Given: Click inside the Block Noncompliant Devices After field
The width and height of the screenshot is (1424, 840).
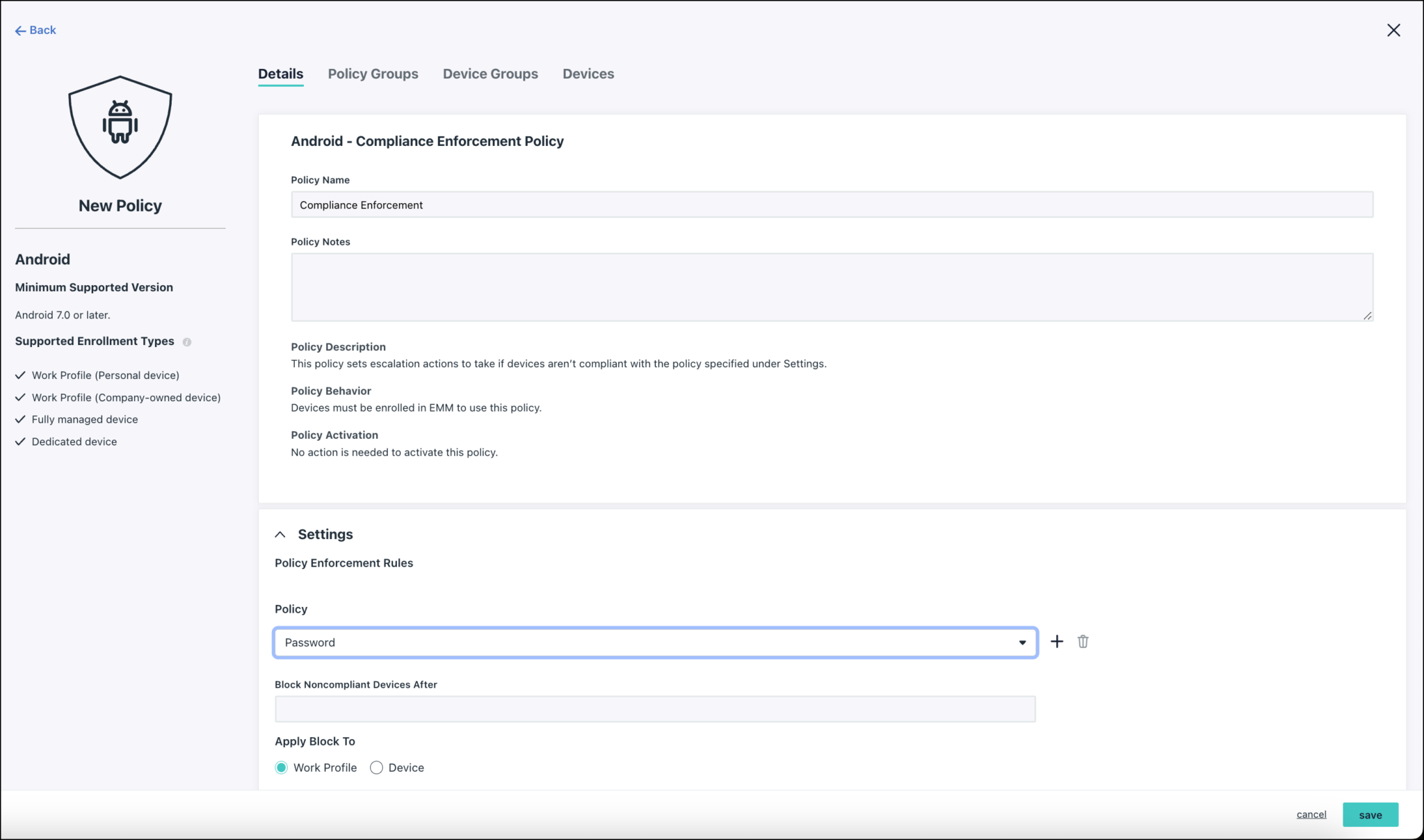Looking at the screenshot, I should (654, 709).
